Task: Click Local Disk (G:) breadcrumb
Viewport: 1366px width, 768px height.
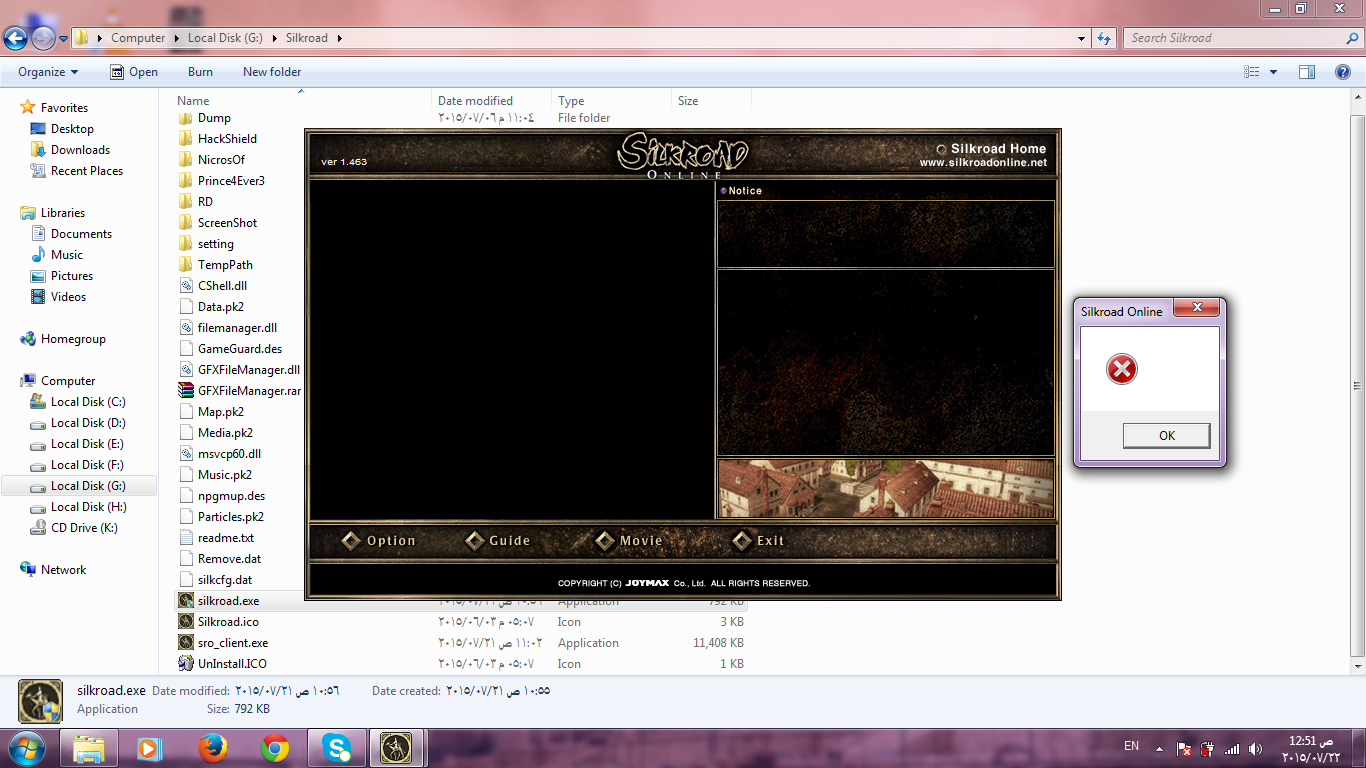Action: [225, 38]
